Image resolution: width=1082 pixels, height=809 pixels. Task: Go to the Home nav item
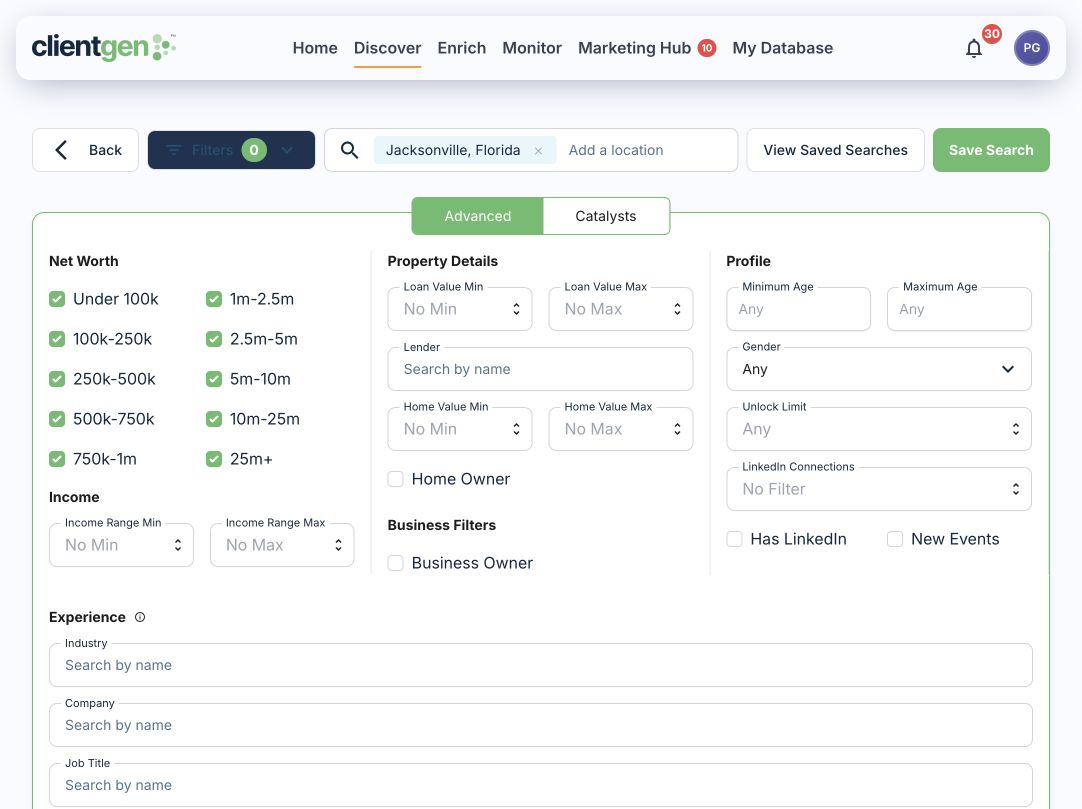tap(315, 48)
